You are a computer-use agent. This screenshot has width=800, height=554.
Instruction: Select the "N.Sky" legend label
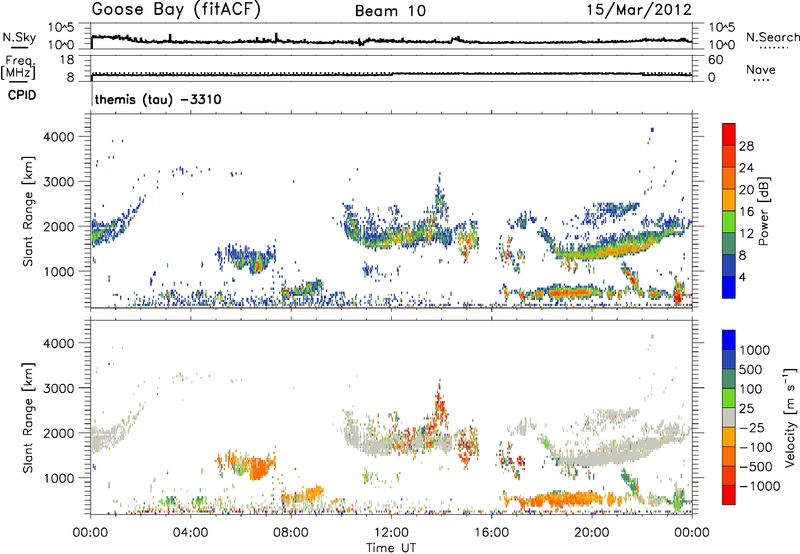click(x=19, y=37)
